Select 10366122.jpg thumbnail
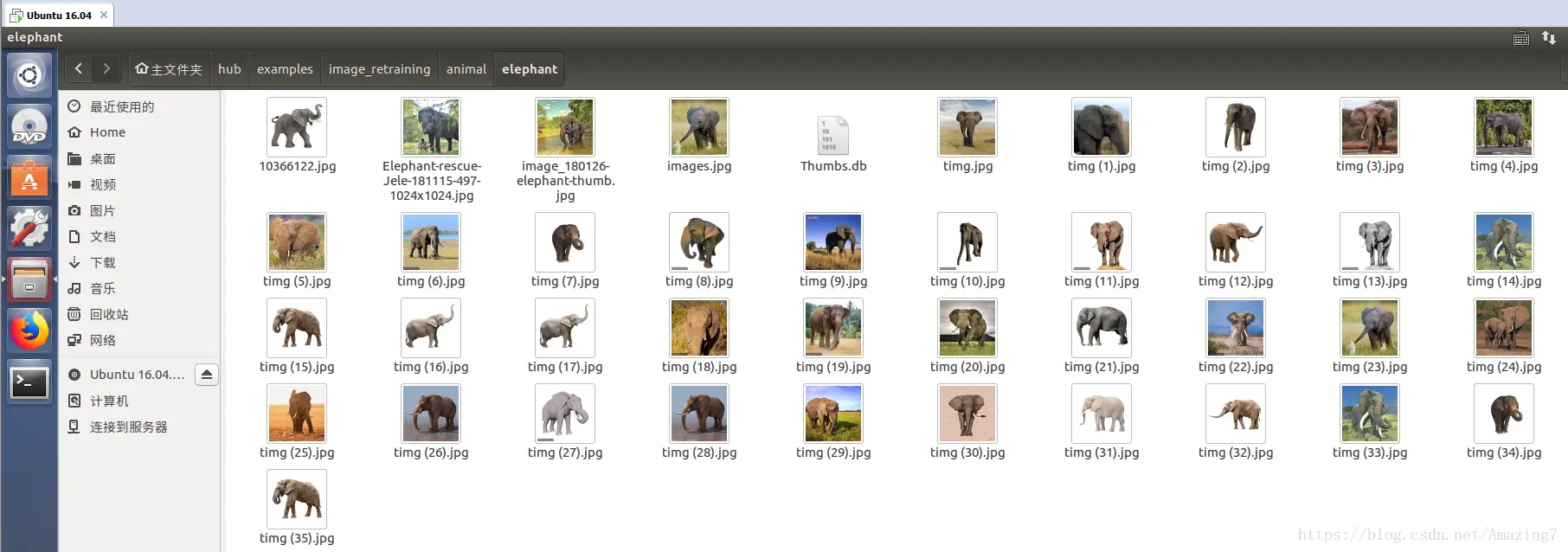The width and height of the screenshot is (1568, 552). click(297, 126)
